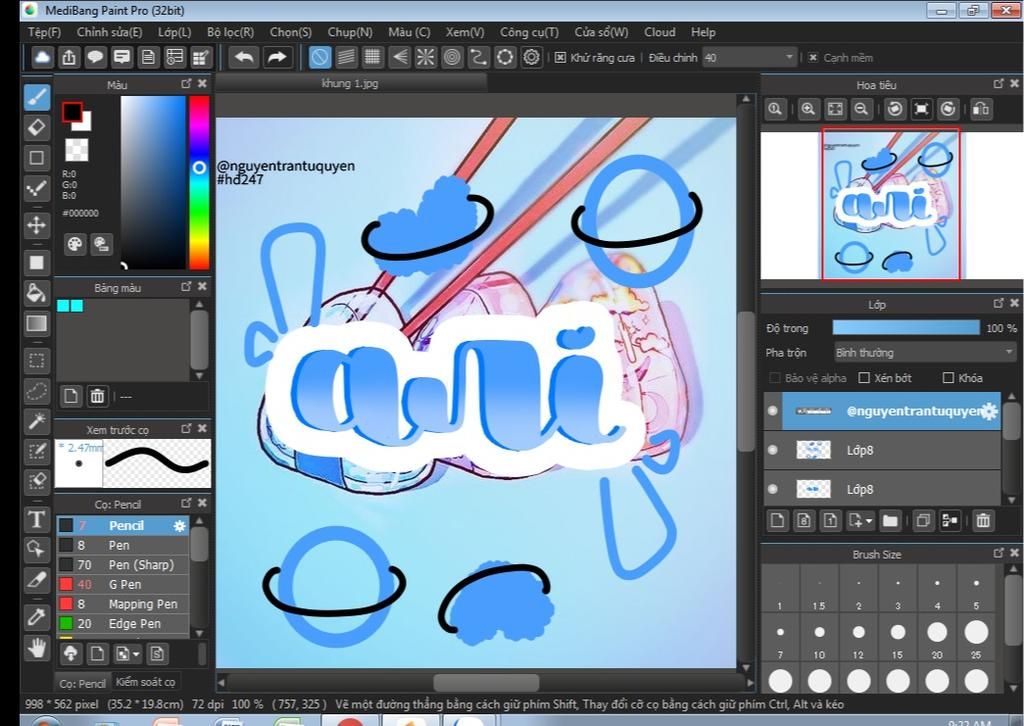Screen dimensions: 1024x726
Task: Select the Eyedropper tool
Action: pyautogui.click(x=37, y=616)
